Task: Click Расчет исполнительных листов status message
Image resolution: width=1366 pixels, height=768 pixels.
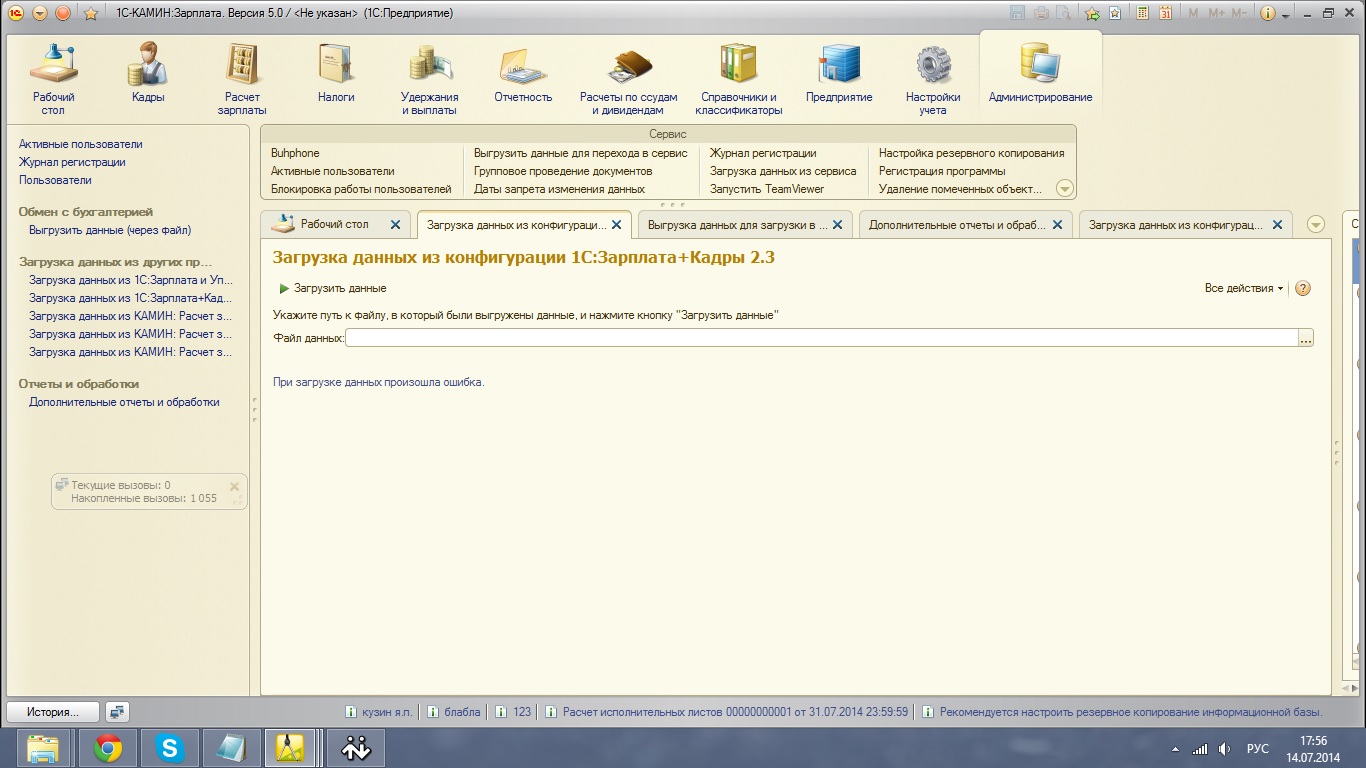Action: pos(727,712)
